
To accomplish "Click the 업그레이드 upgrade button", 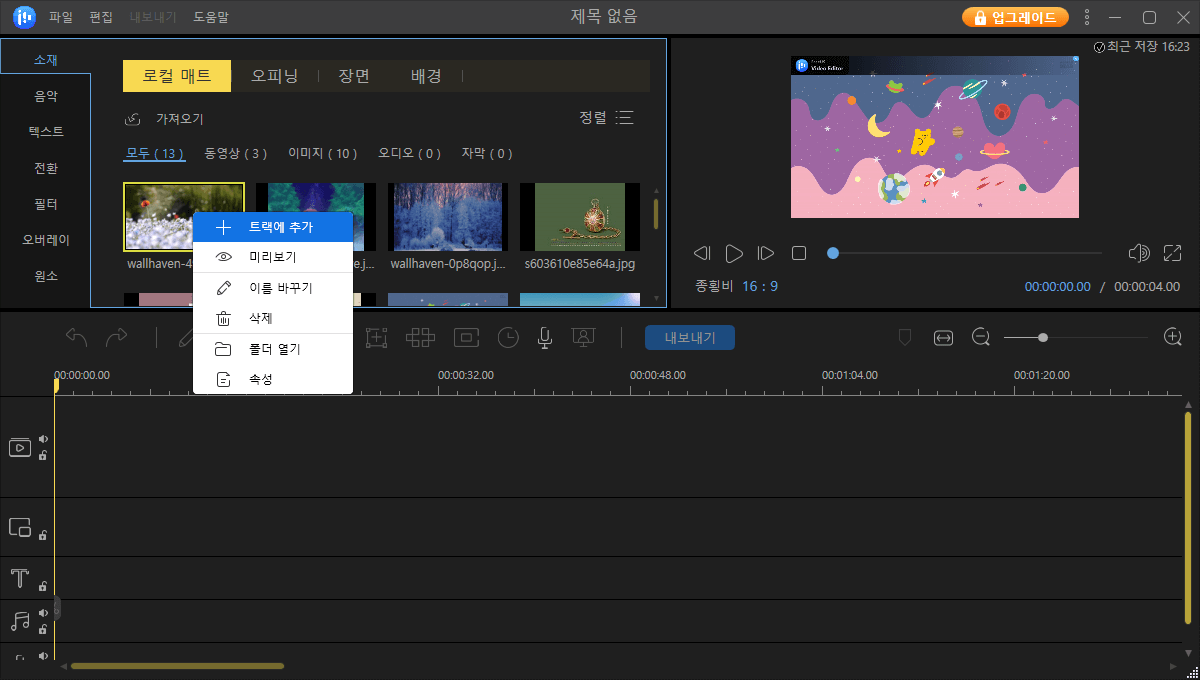I will pos(1015,17).
